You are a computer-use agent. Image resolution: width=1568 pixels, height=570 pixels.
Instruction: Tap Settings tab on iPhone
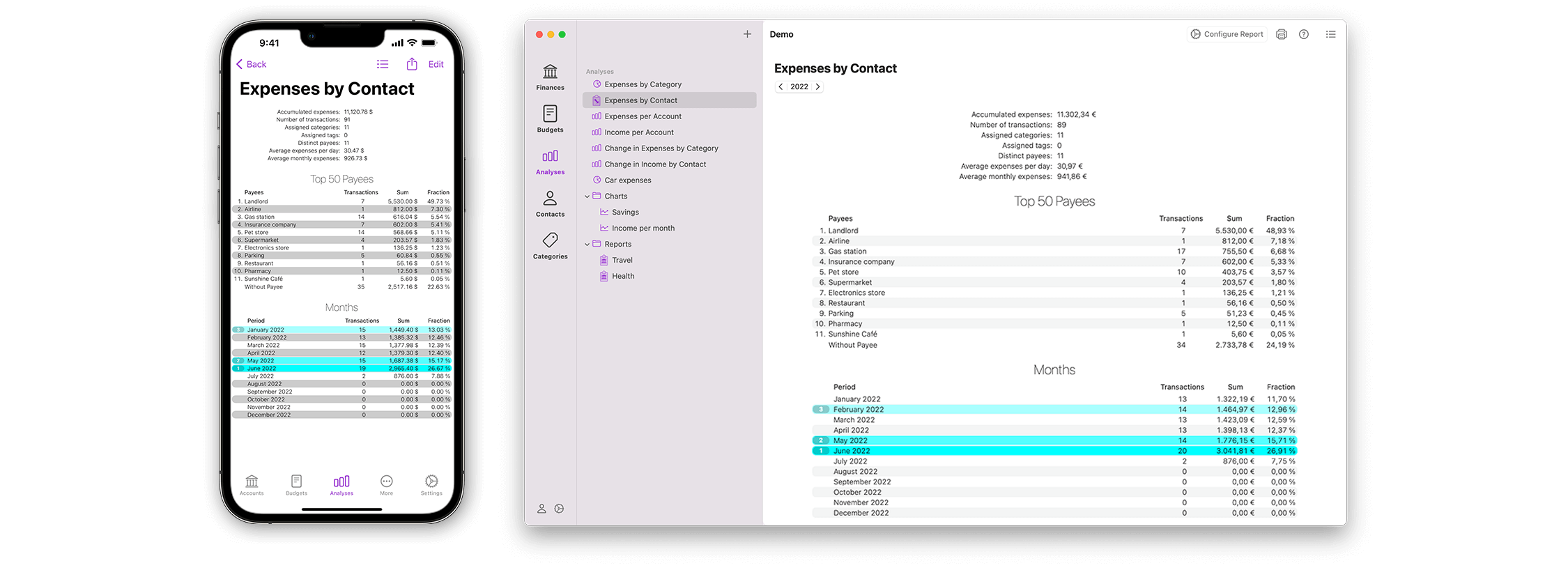pos(431,485)
